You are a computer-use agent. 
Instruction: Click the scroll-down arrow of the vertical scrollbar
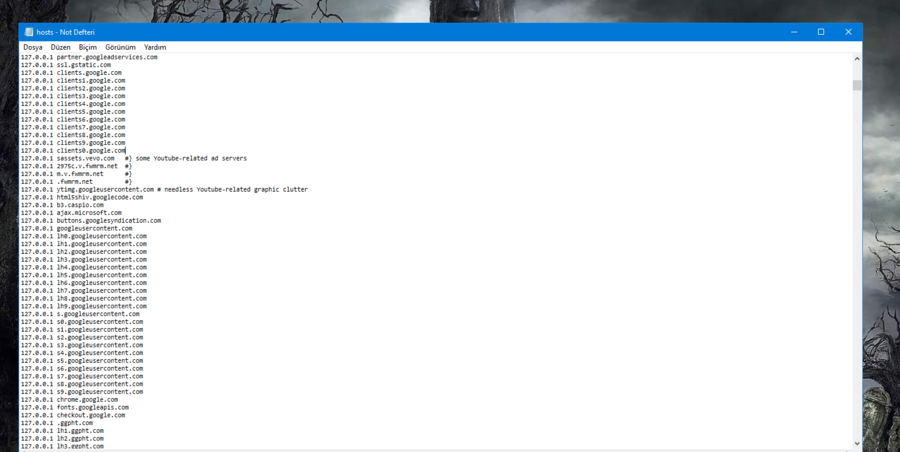[857, 443]
